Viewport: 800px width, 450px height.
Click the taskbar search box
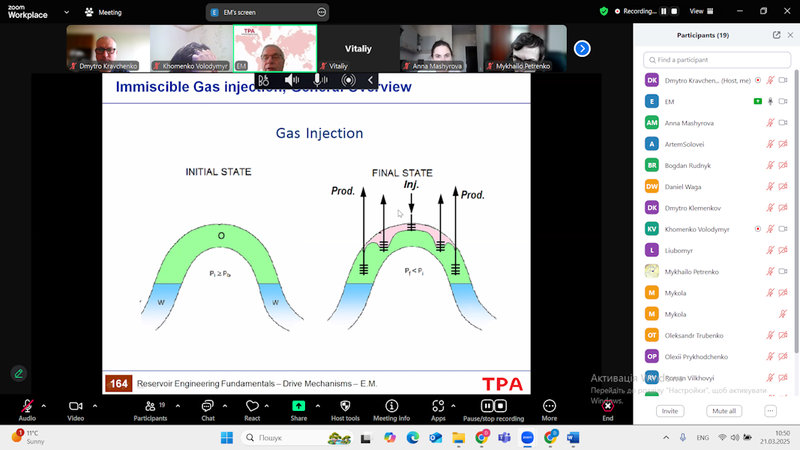(297, 438)
